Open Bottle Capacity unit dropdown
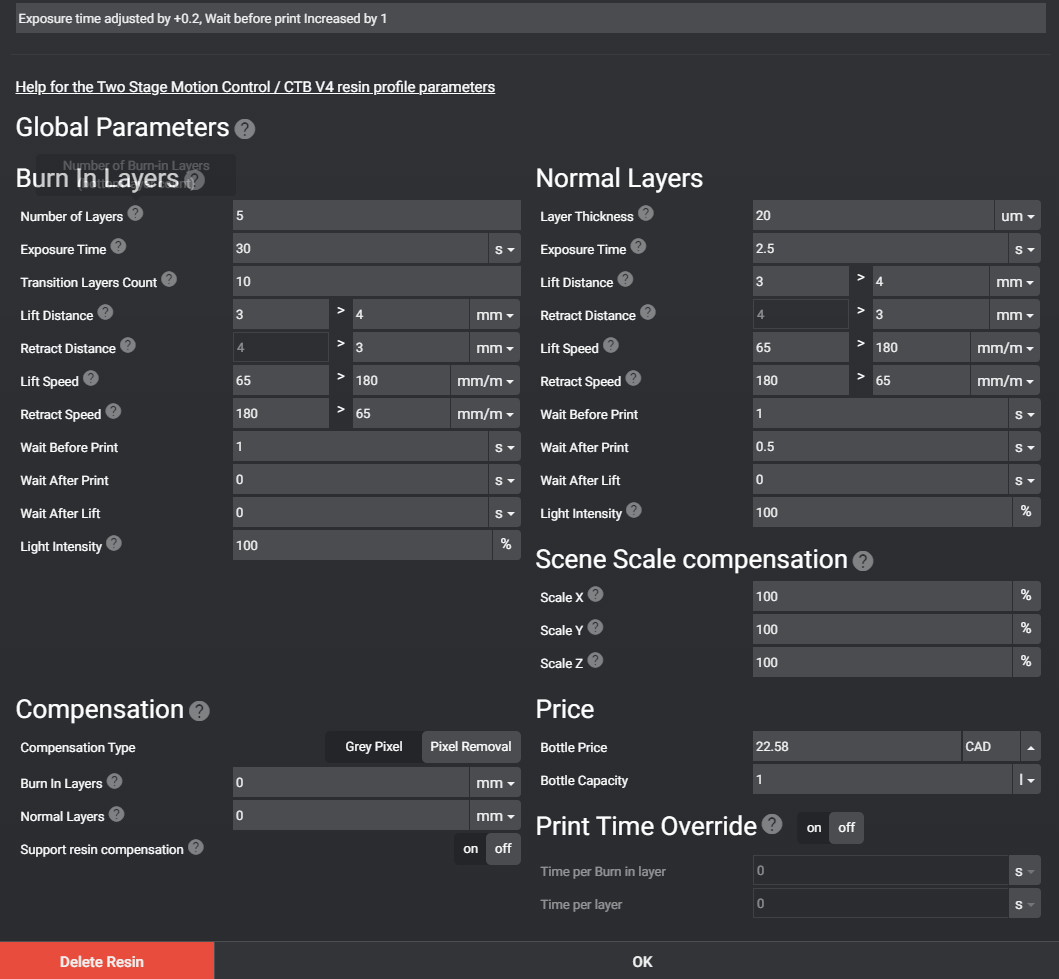Viewport: 1059px width, 979px height. [x=1027, y=780]
